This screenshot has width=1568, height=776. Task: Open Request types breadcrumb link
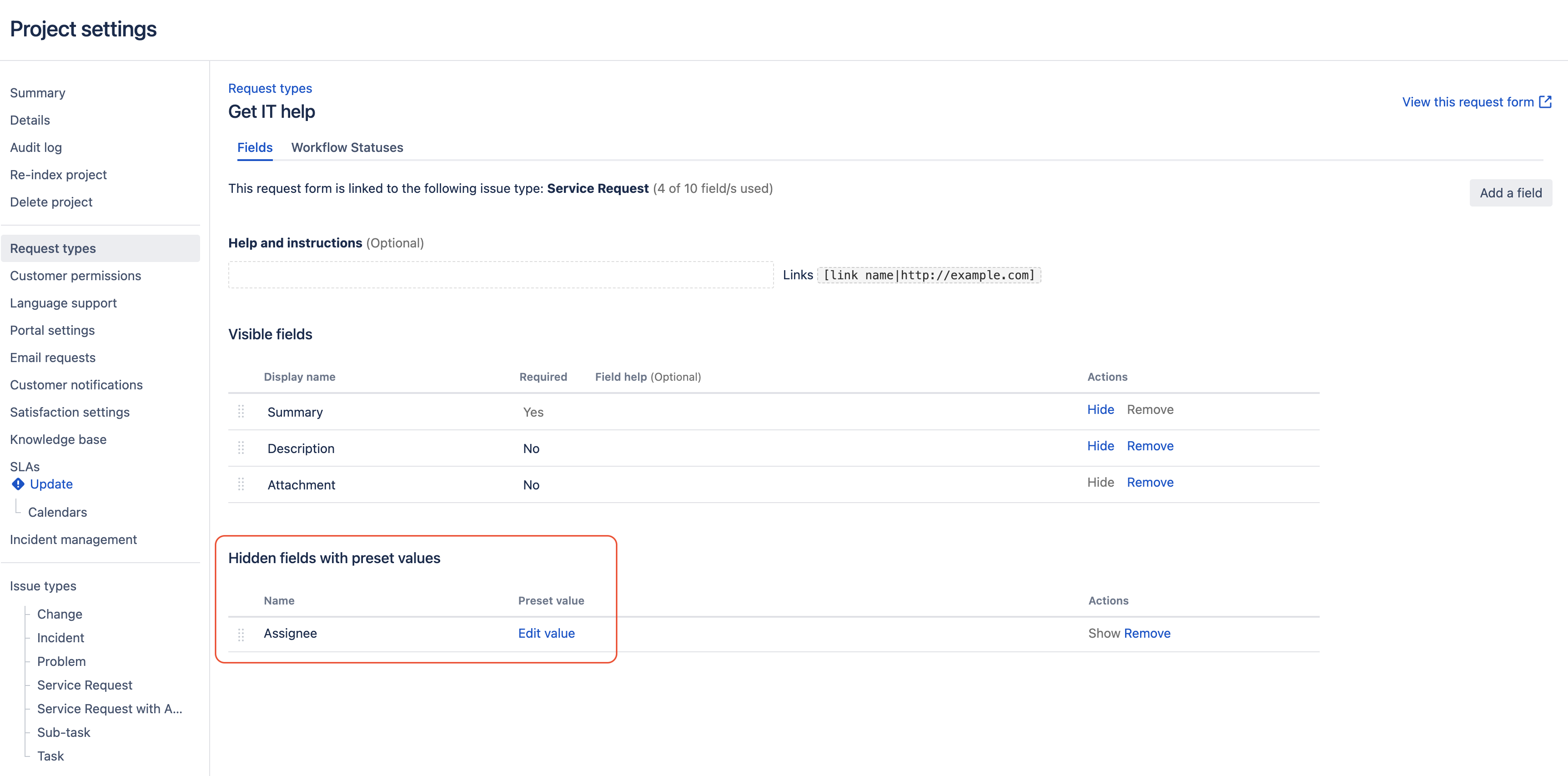tap(270, 88)
